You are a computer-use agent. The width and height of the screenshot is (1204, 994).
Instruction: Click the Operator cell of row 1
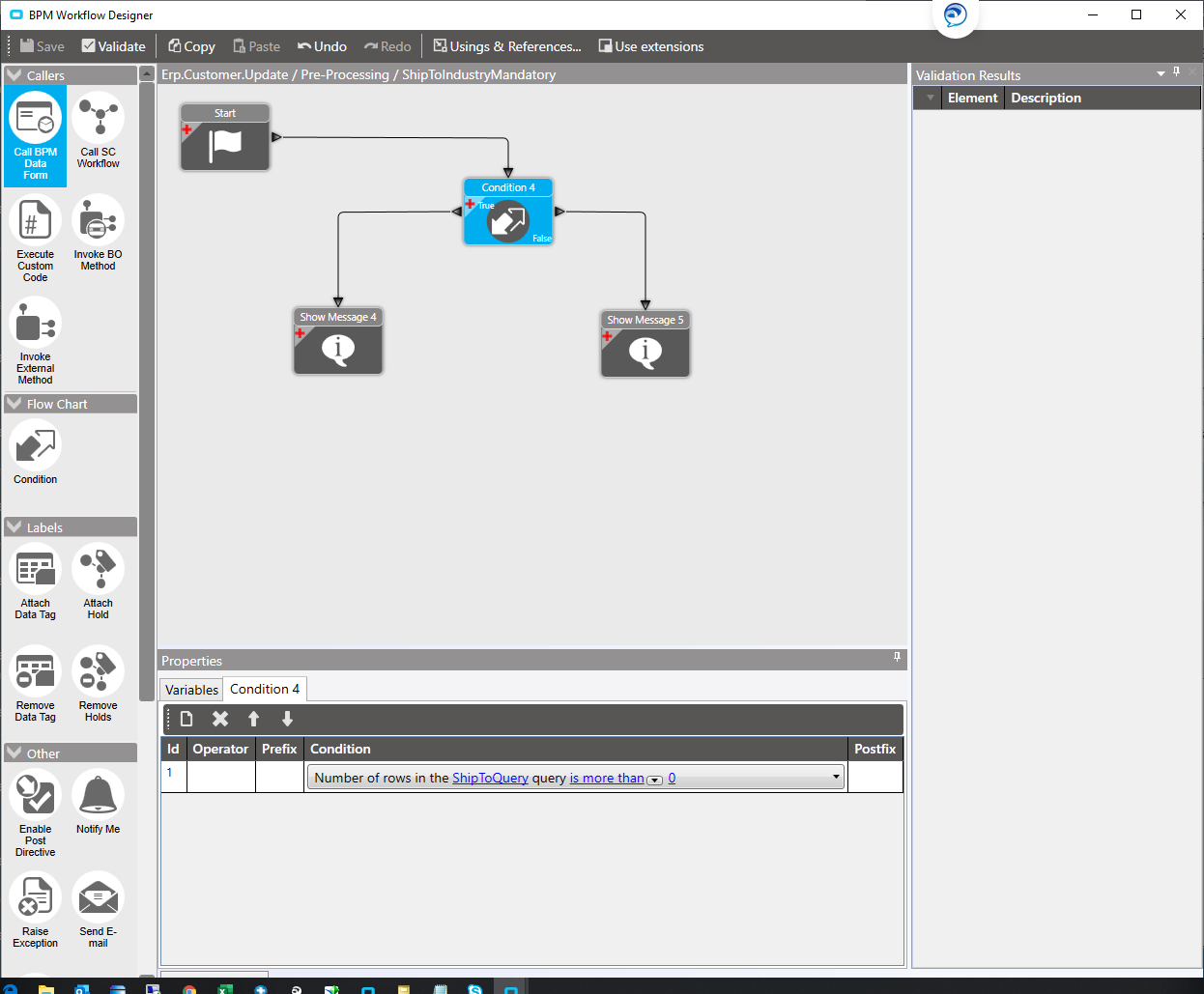221,777
